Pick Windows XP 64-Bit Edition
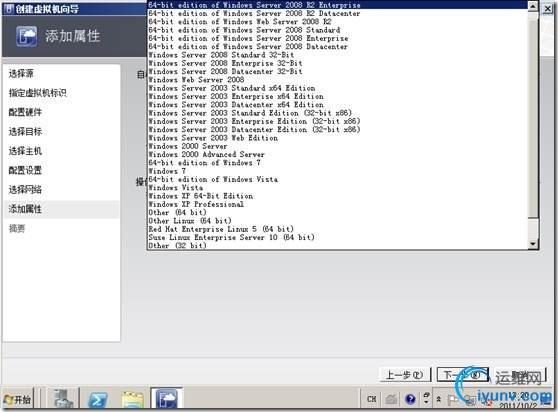 point(337,196)
